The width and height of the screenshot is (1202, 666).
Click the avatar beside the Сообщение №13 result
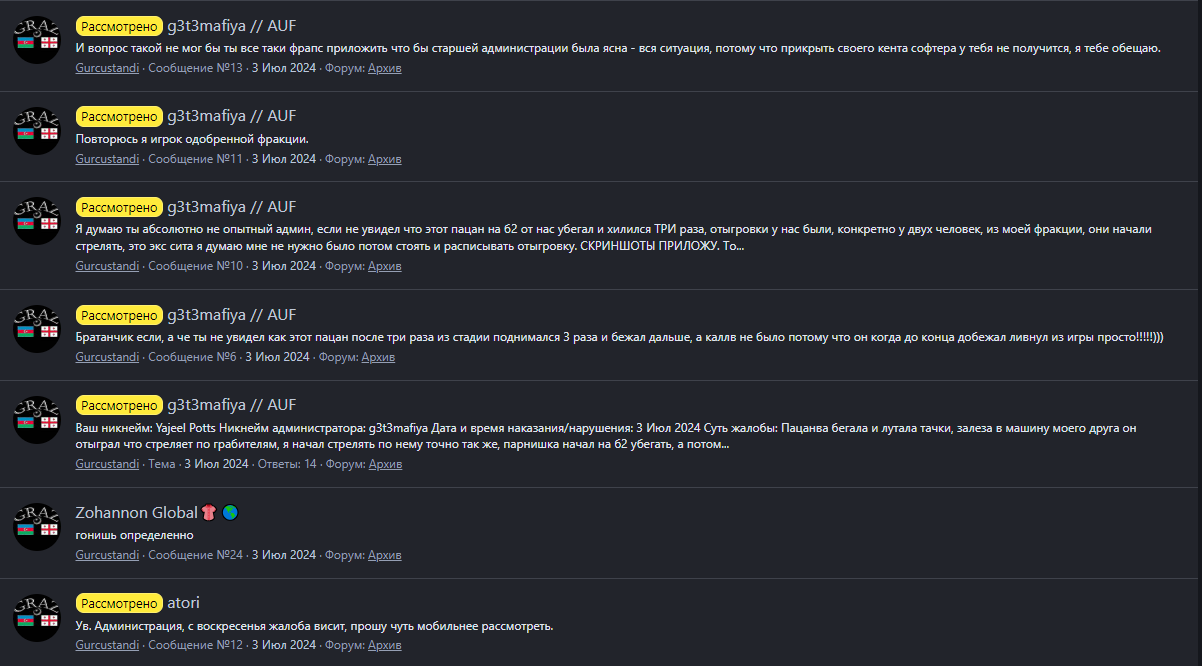tap(37, 39)
